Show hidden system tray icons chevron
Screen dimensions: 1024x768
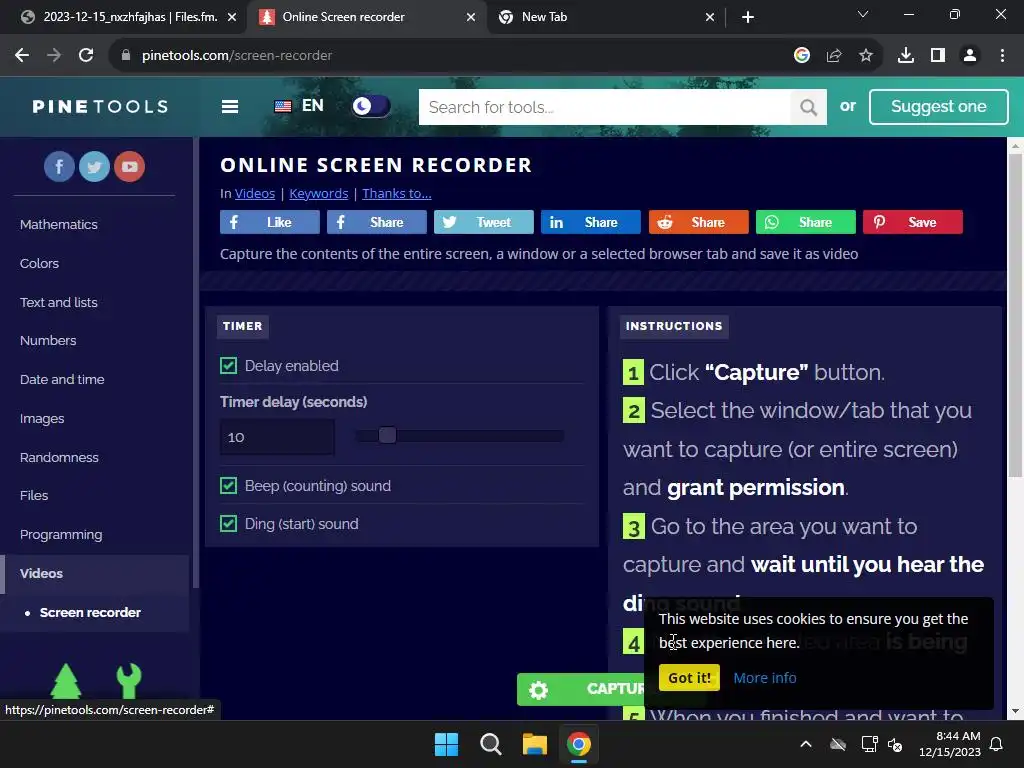coord(806,744)
